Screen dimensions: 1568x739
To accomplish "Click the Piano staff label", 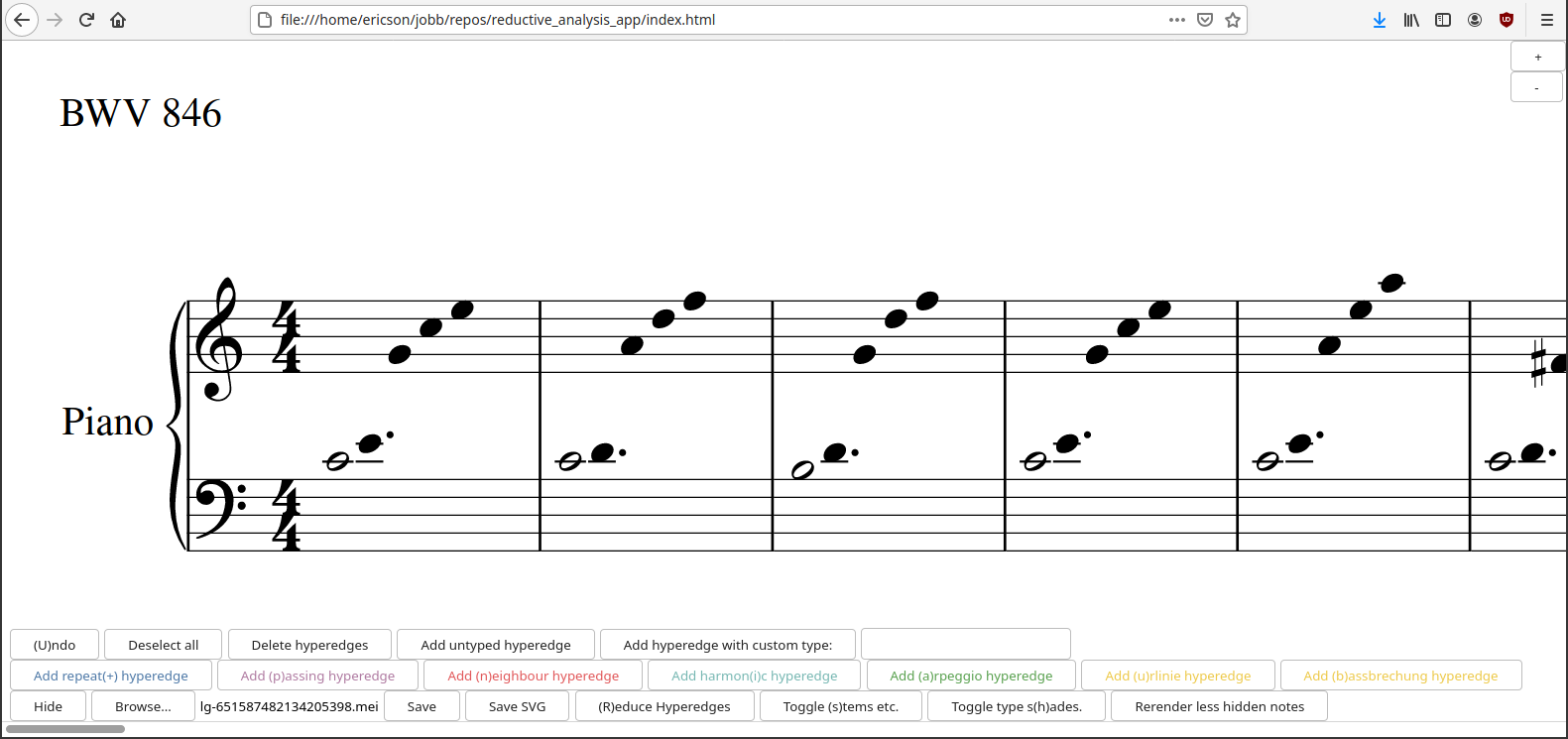I will click(107, 422).
